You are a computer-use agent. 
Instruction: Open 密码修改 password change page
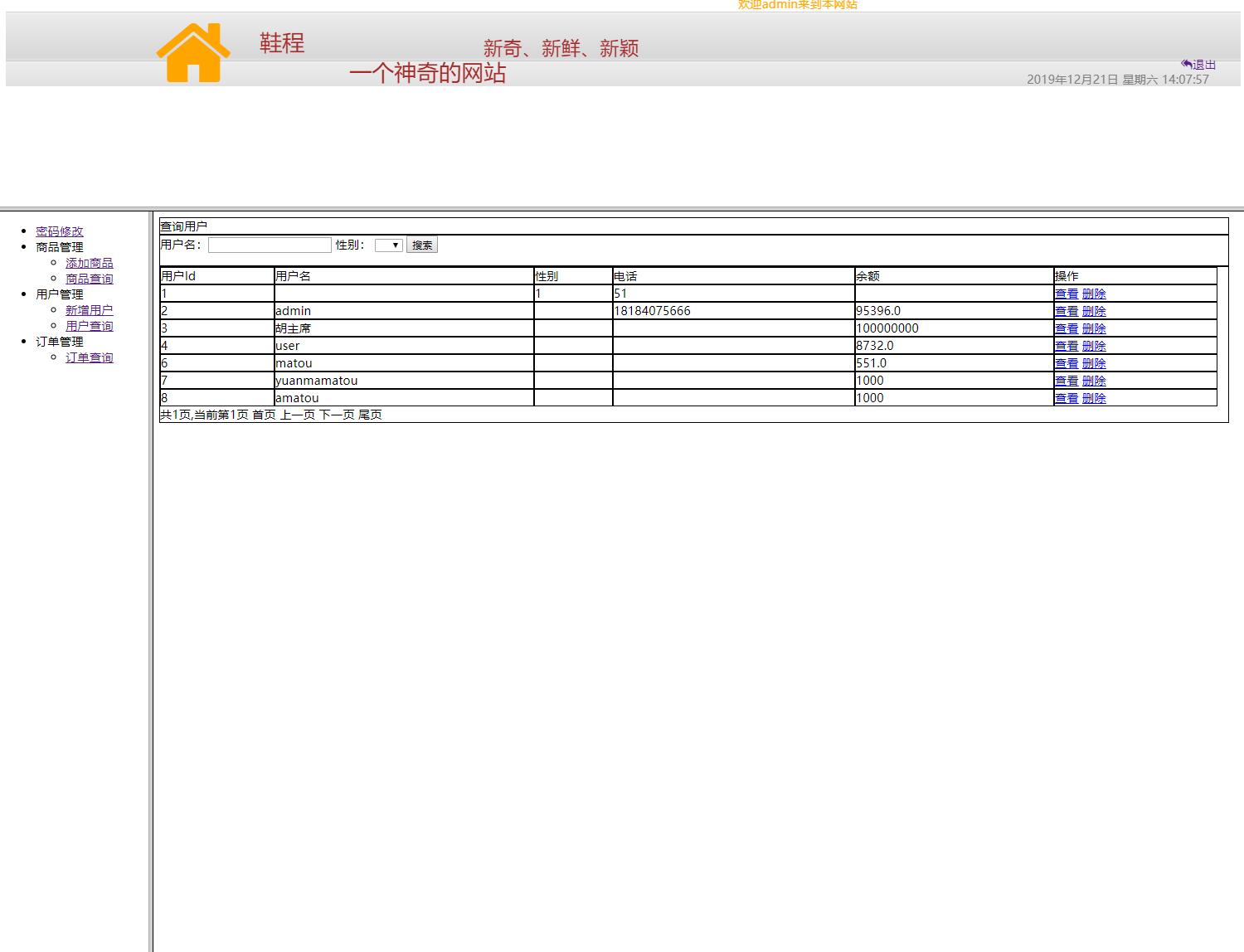click(59, 231)
